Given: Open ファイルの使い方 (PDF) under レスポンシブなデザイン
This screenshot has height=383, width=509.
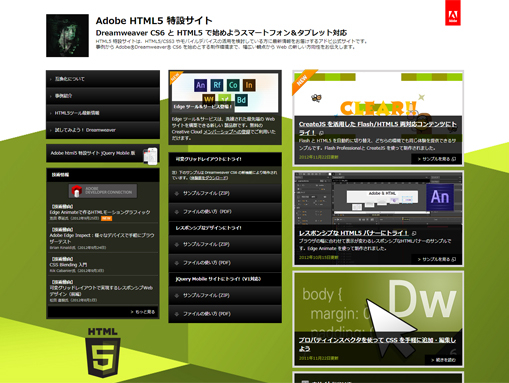Looking at the screenshot, I should pyautogui.click(x=225, y=263).
